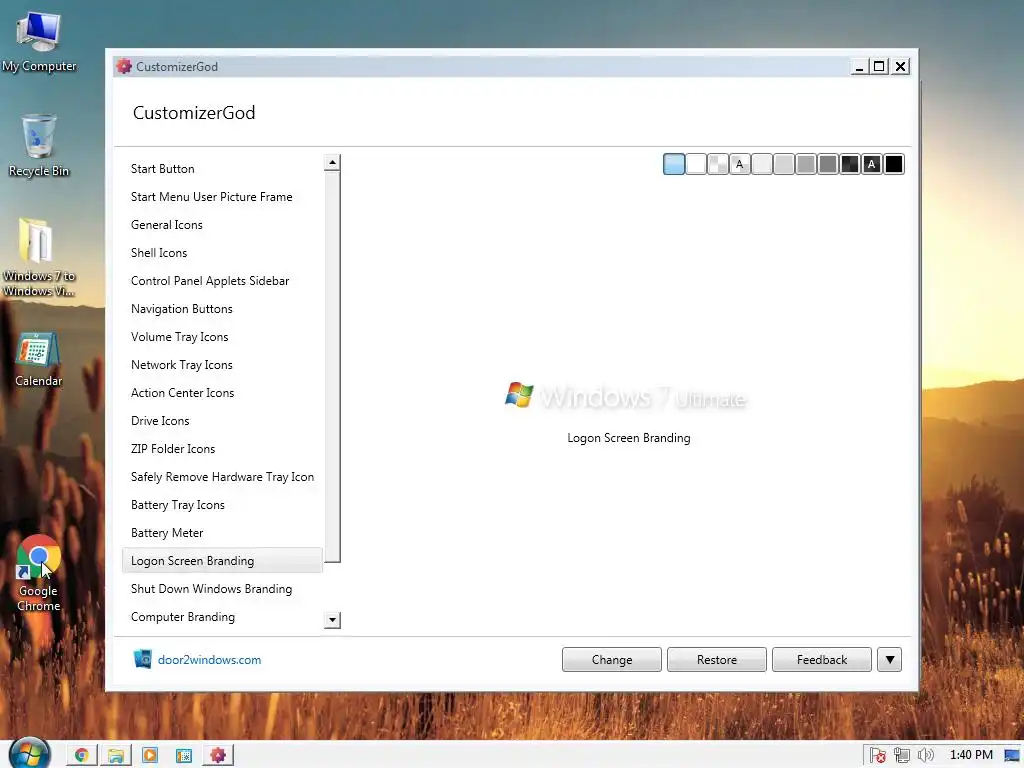Open Windows Explorer from the taskbar

116,755
